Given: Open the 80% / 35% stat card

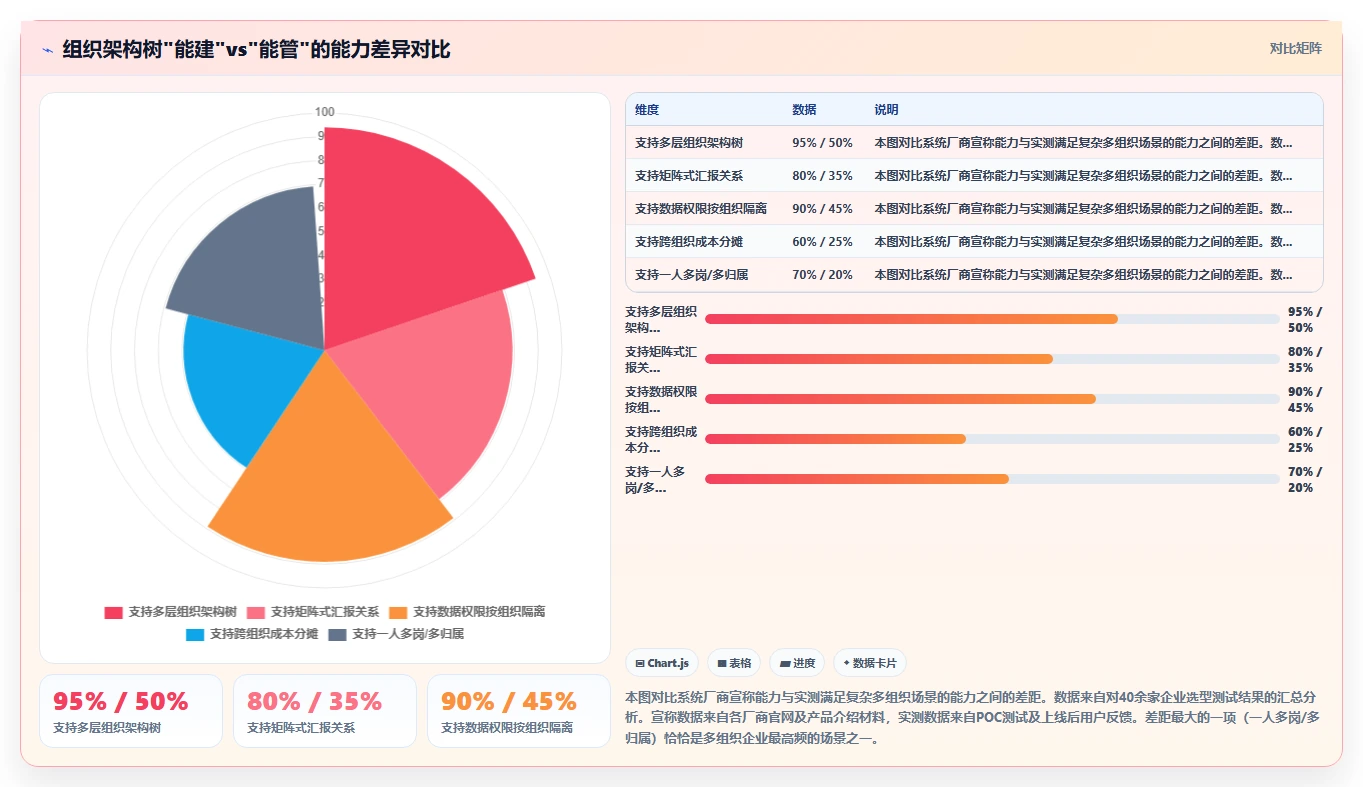Looking at the screenshot, I should point(325,711).
